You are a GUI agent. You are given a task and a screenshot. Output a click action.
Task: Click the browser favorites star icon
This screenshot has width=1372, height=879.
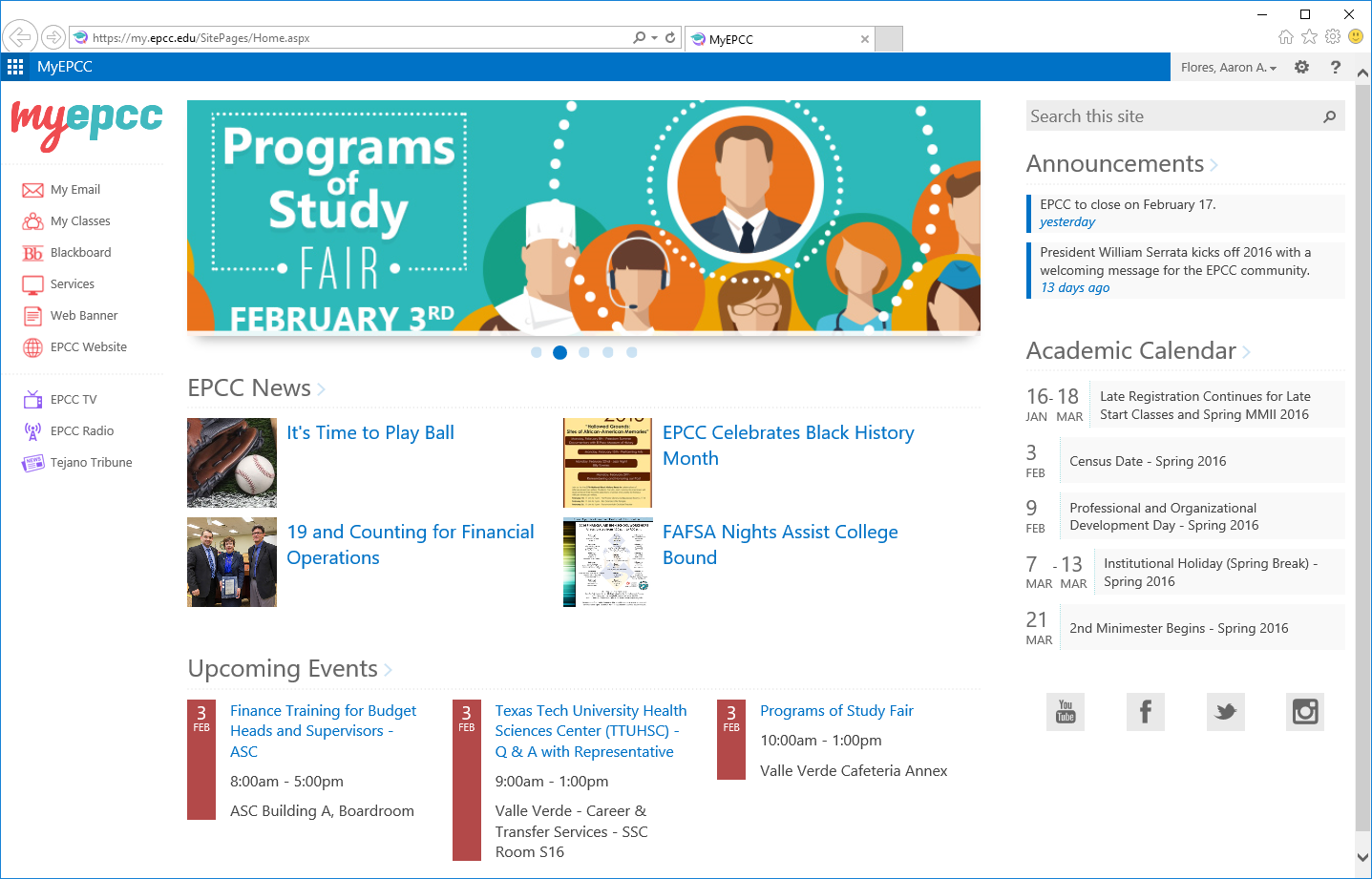(x=1309, y=37)
